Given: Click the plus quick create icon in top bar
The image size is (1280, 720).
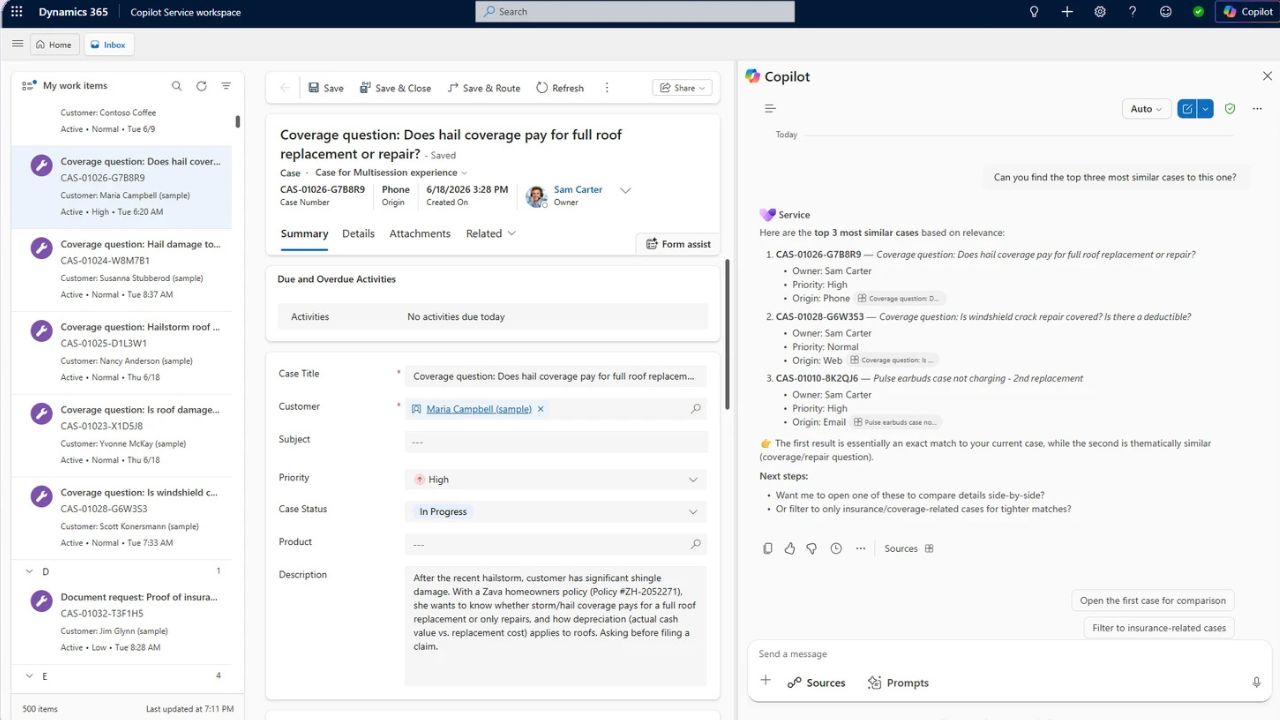Looking at the screenshot, I should 1067,12.
